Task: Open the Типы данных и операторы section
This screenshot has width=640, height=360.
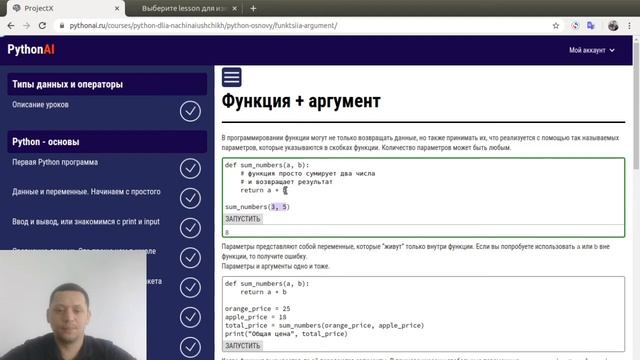Action: pyautogui.click(x=107, y=84)
